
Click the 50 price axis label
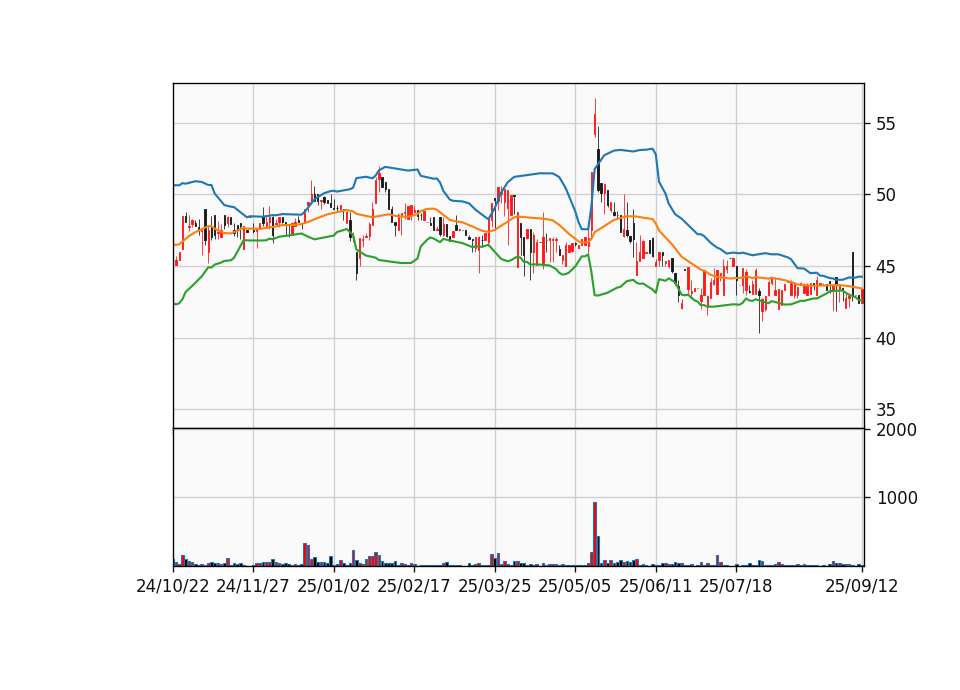click(886, 195)
